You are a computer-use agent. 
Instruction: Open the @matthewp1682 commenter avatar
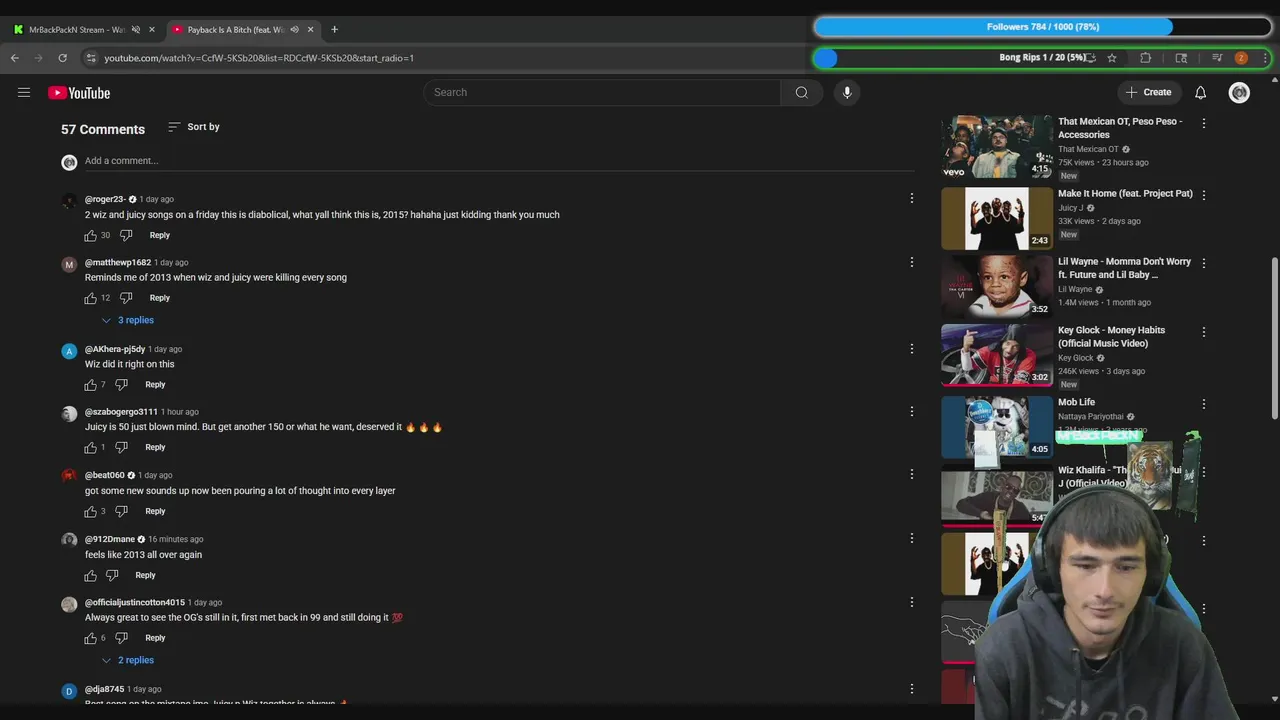click(69, 264)
